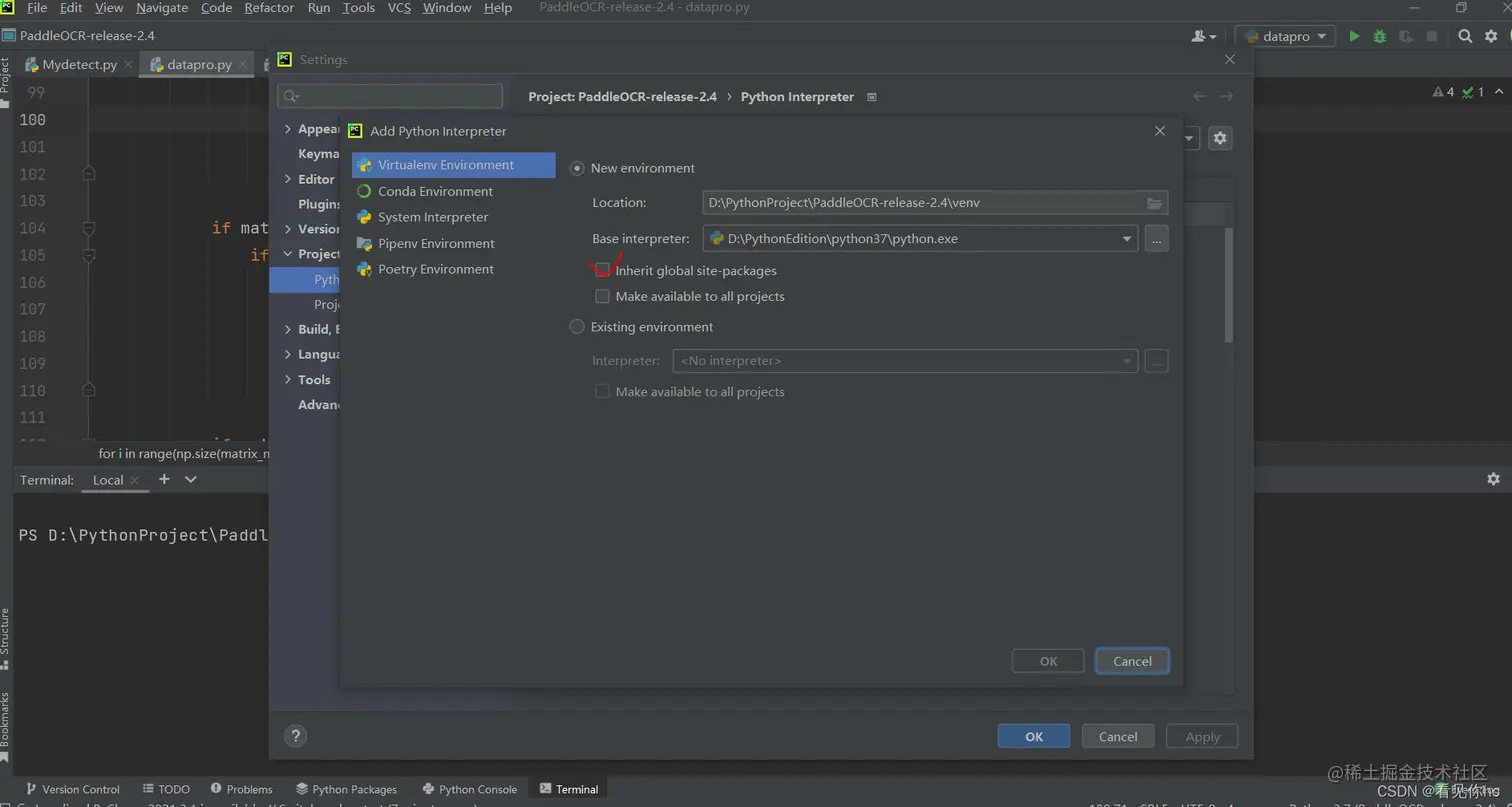Select Conda Environment in interpreter list
This screenshot has width=1512, height=807.
(x=453, y=191)
